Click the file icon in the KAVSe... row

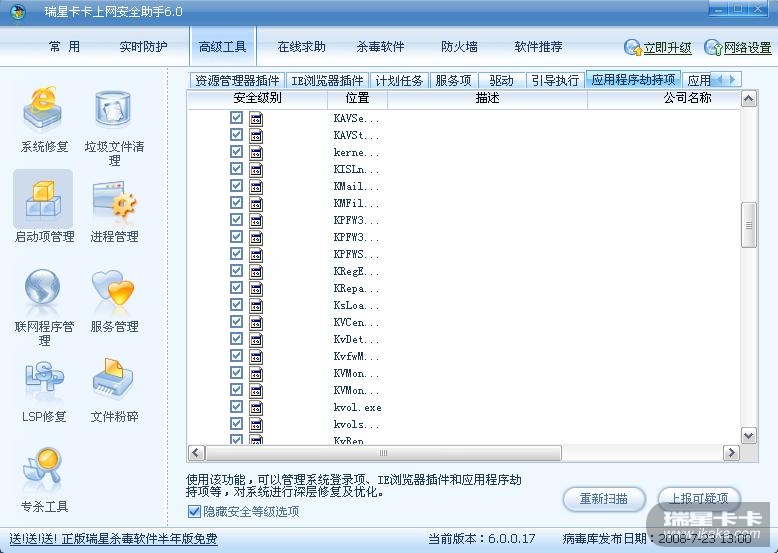click(256, 119)
